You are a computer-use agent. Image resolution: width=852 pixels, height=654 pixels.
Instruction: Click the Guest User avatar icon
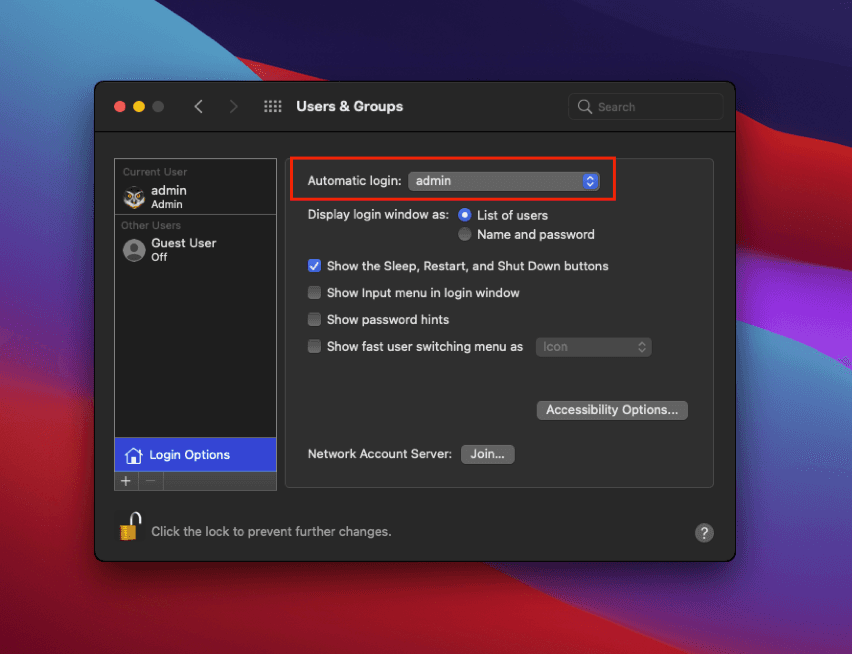point(134,249)
